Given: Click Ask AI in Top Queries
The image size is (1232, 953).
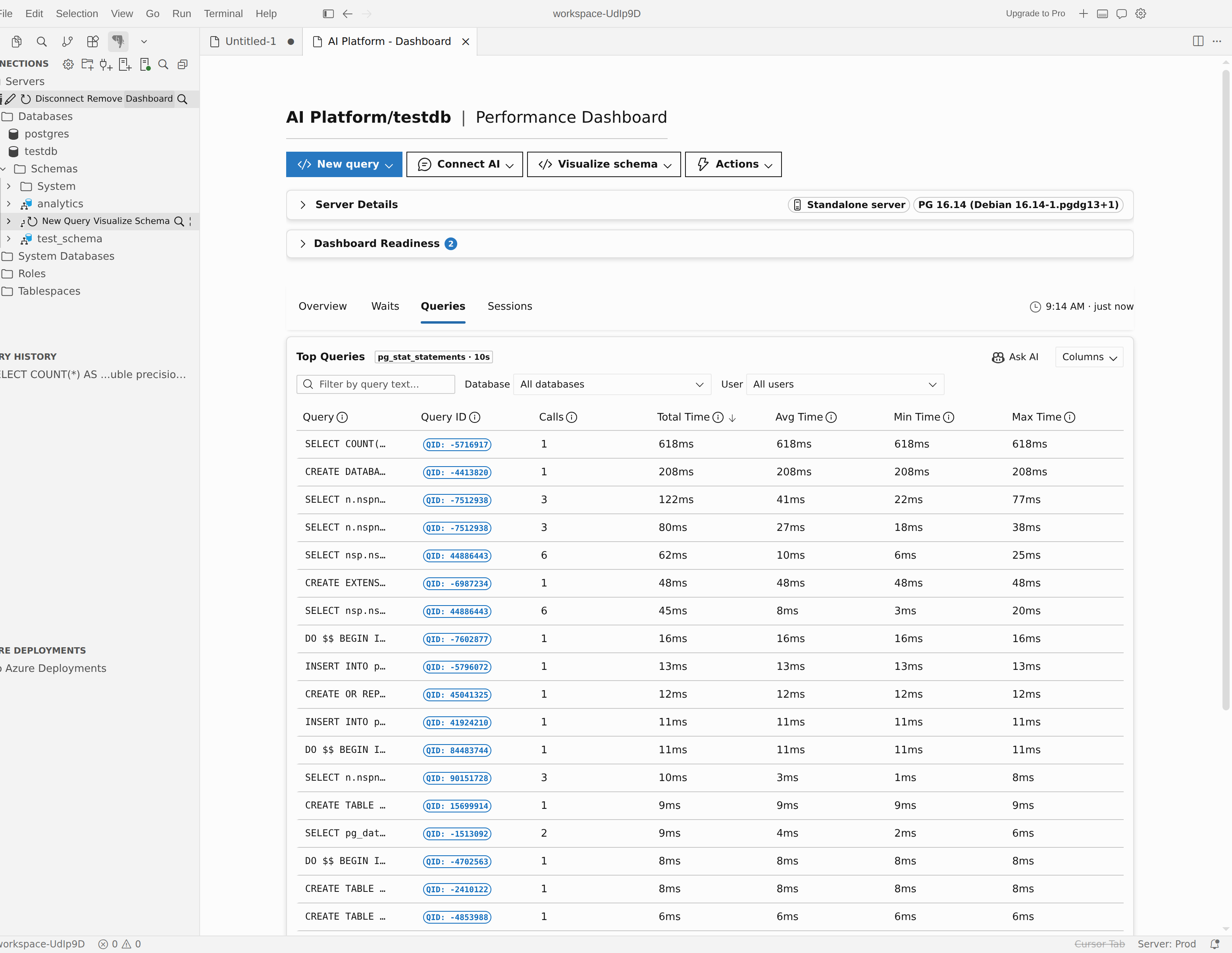Looking at the screenshot, I should coord(1015,357).
